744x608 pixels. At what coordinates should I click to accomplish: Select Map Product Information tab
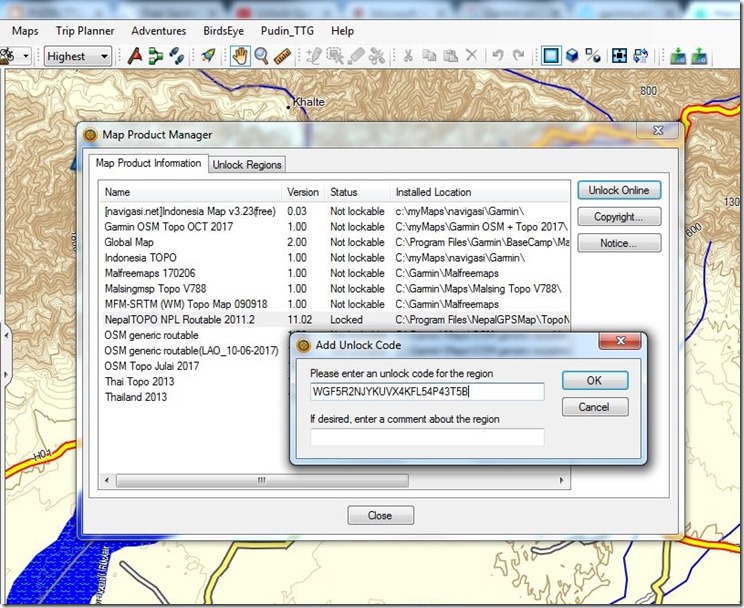(x=148, y=163)
